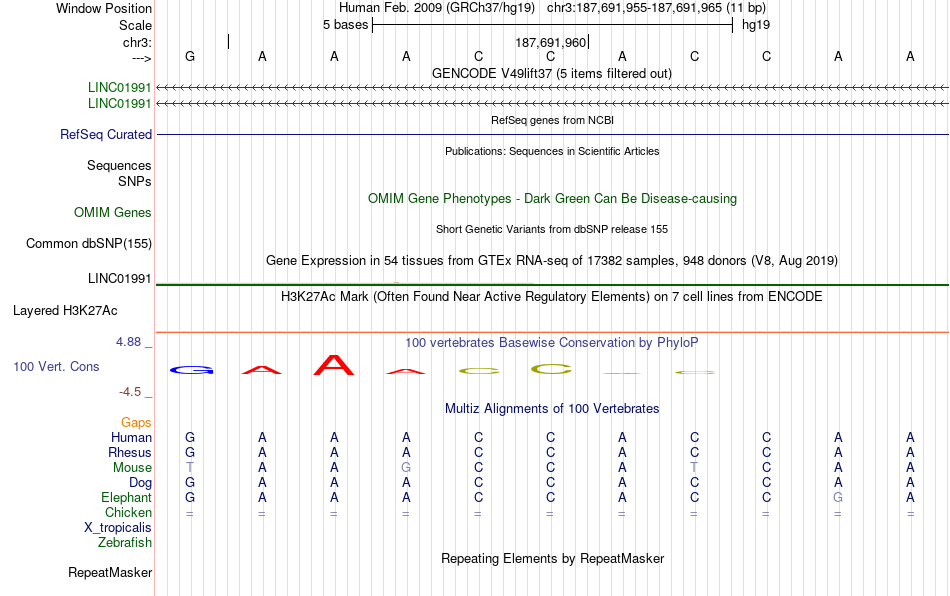Image resolution: width=950 pixels, height=596 pixels.
Task: Select the Dog alignment row label
Action: pyautogui.click(x=140, y=483)
